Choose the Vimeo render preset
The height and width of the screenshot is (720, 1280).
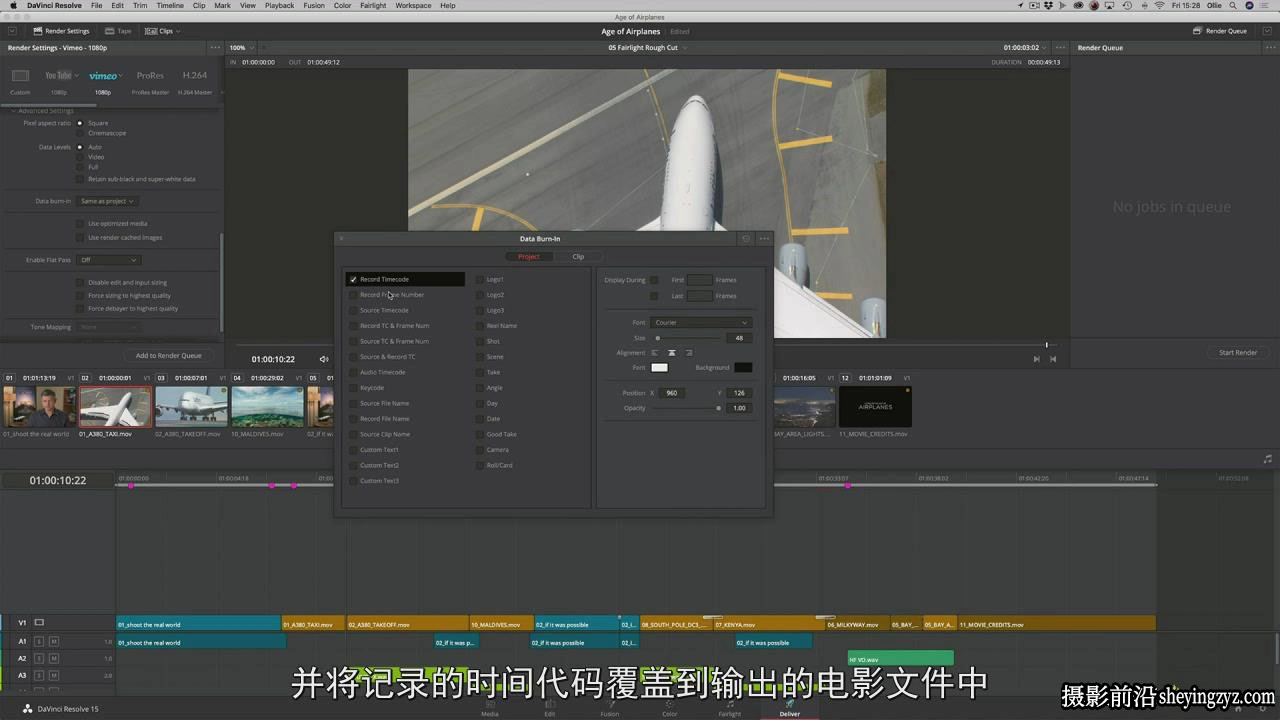coord(102,76)
